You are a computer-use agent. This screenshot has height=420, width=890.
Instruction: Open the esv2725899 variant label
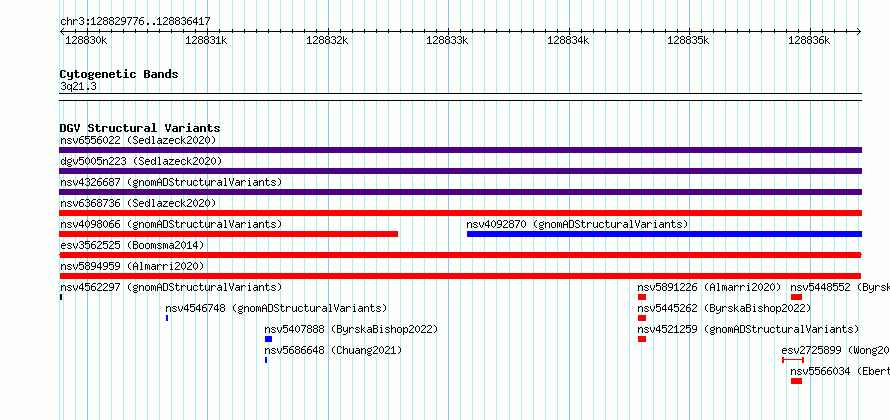coord(836,350)
